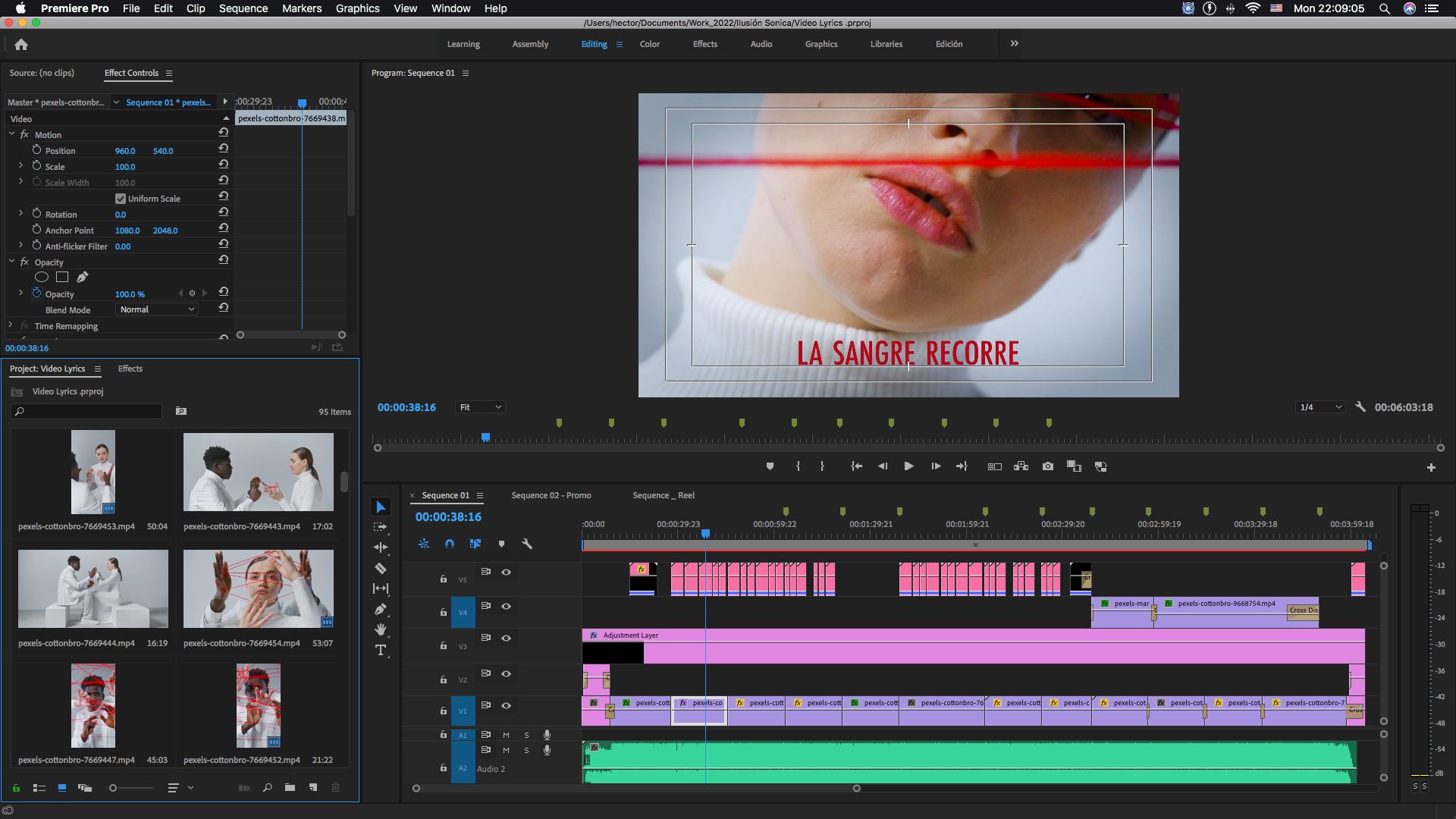
Task: Mute audio track A1
Action: point(506,735)
